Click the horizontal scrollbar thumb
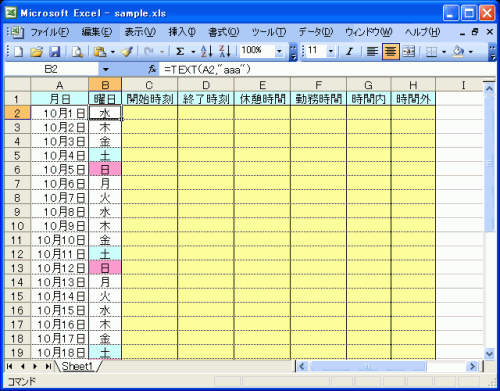Screen dimensions: 500x391 coord(367,366)
